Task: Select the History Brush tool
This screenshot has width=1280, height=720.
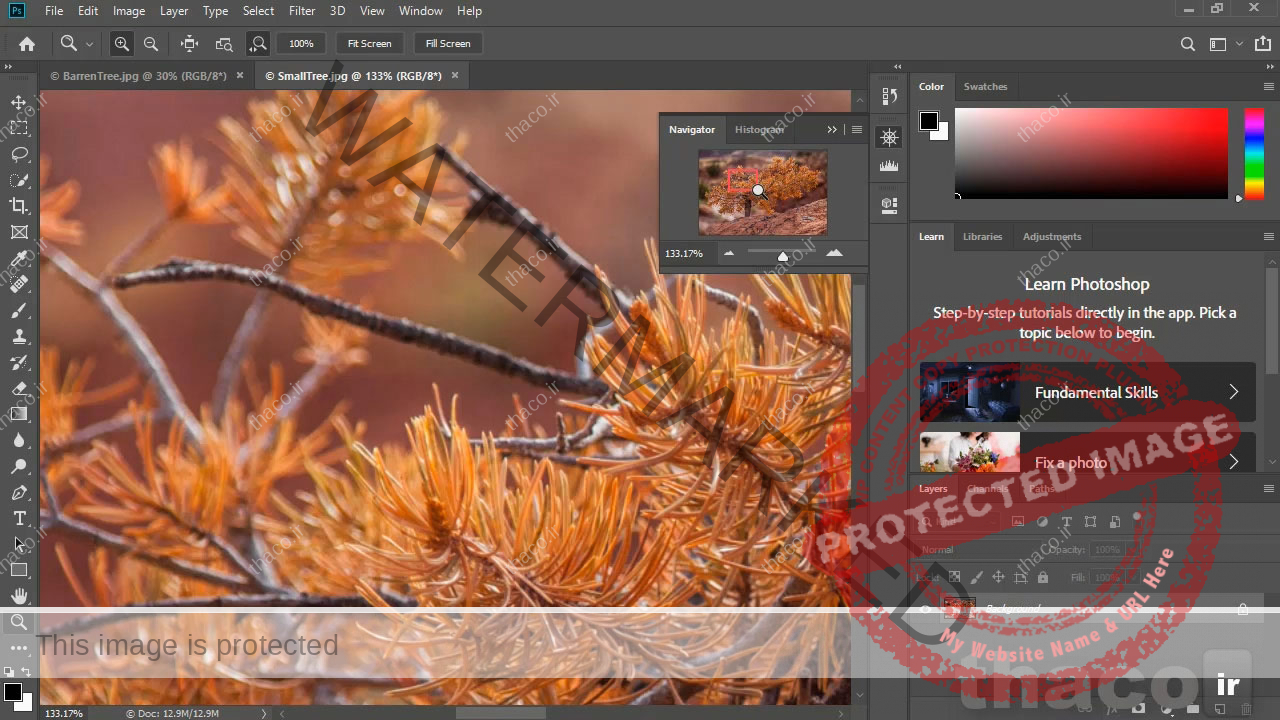Action: (x=19, y=363)
